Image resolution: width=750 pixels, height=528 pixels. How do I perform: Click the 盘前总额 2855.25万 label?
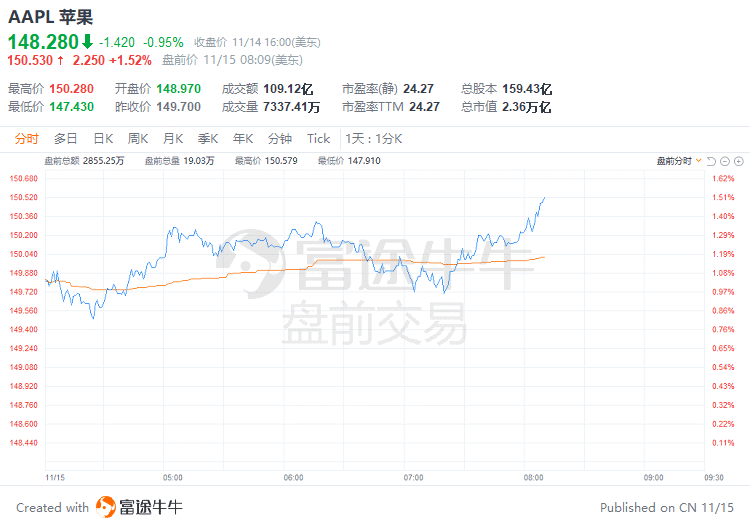[x=84, y=161]
